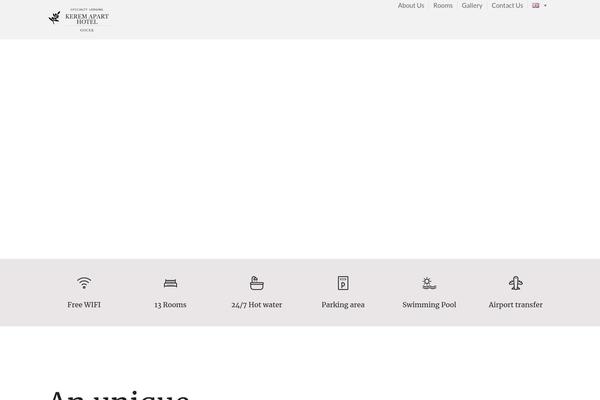The height and width of the screenshot is (400, 600).
Task: Open the About Us page
Action: pos(411,5)
